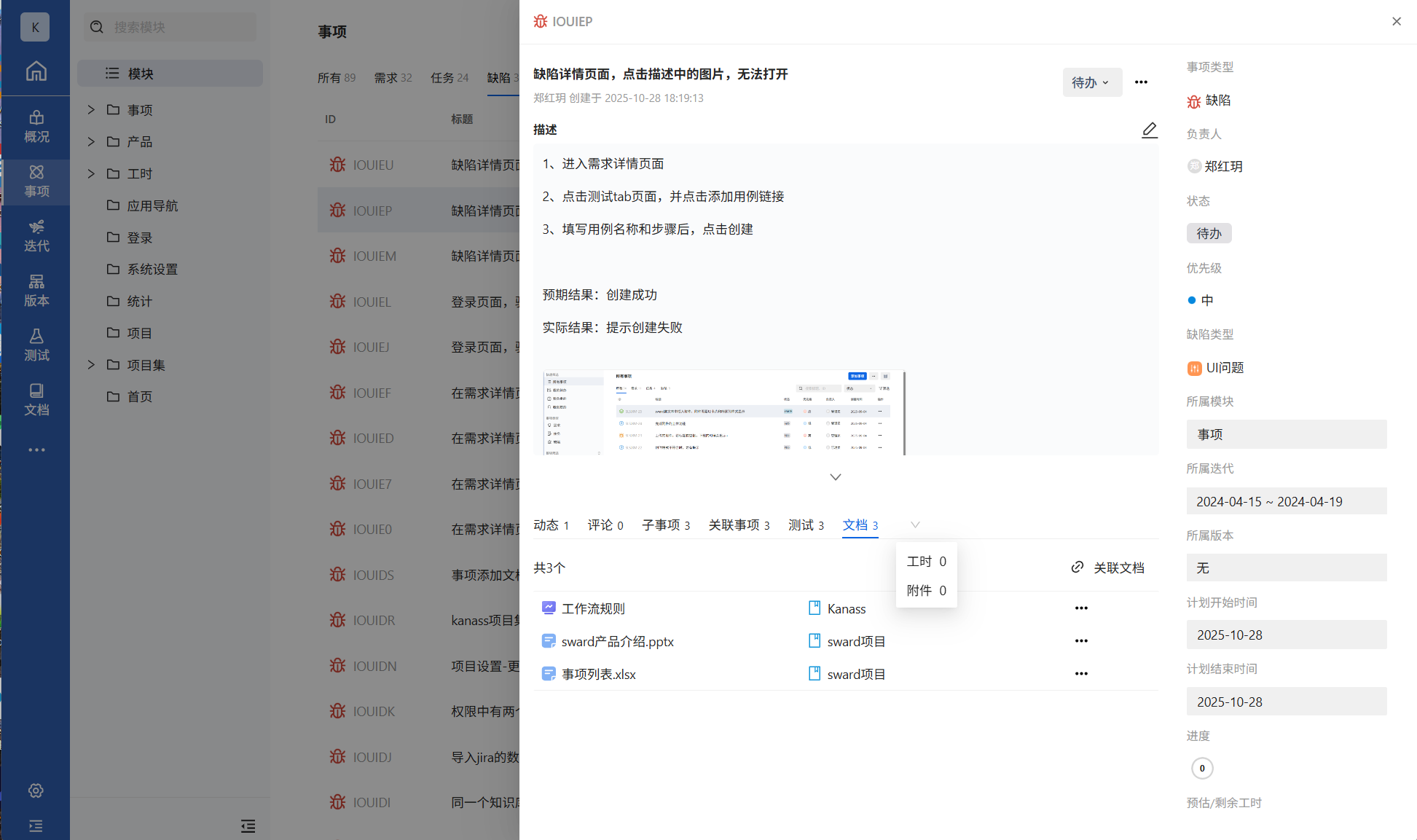Viewport: 1417px width, 840px height.
Task: Click the more options icon beside 待办
Action: pos(1141,82)
